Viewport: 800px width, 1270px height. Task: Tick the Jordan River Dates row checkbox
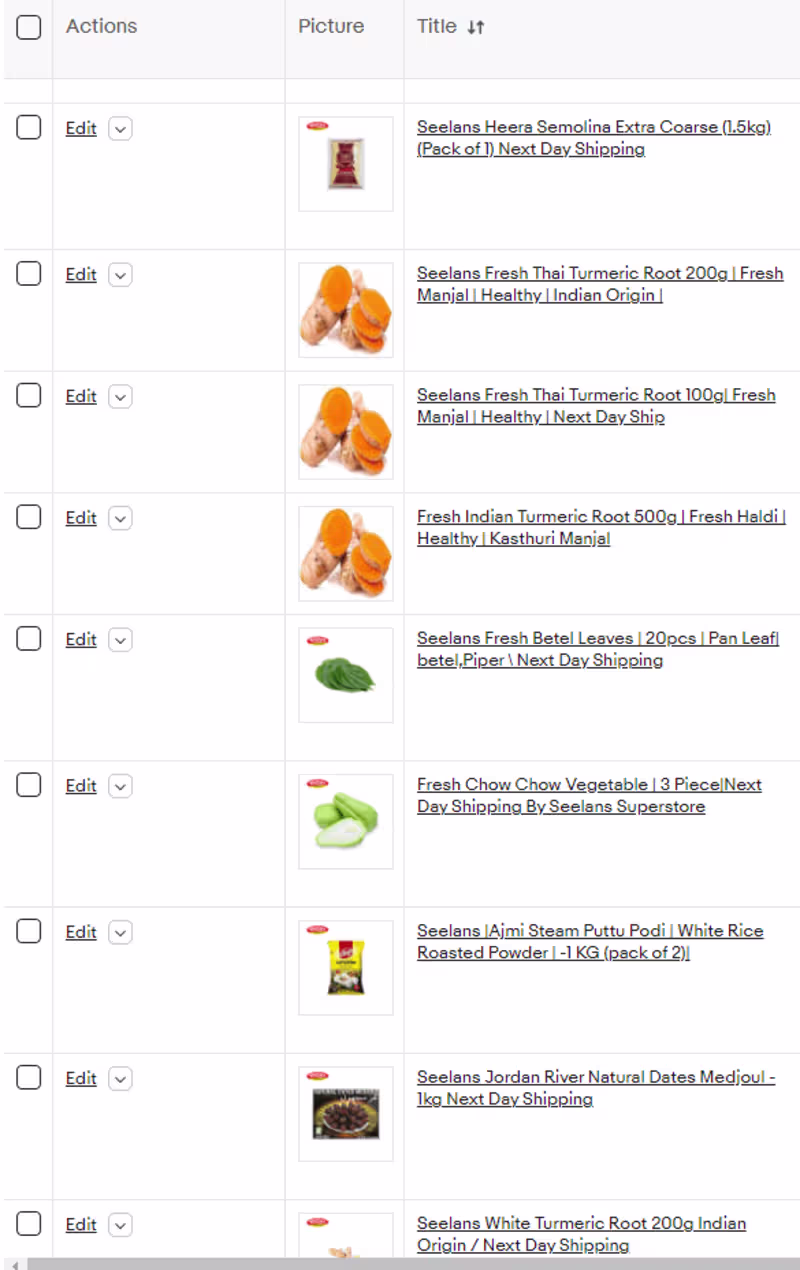(x=29, y=1077)
